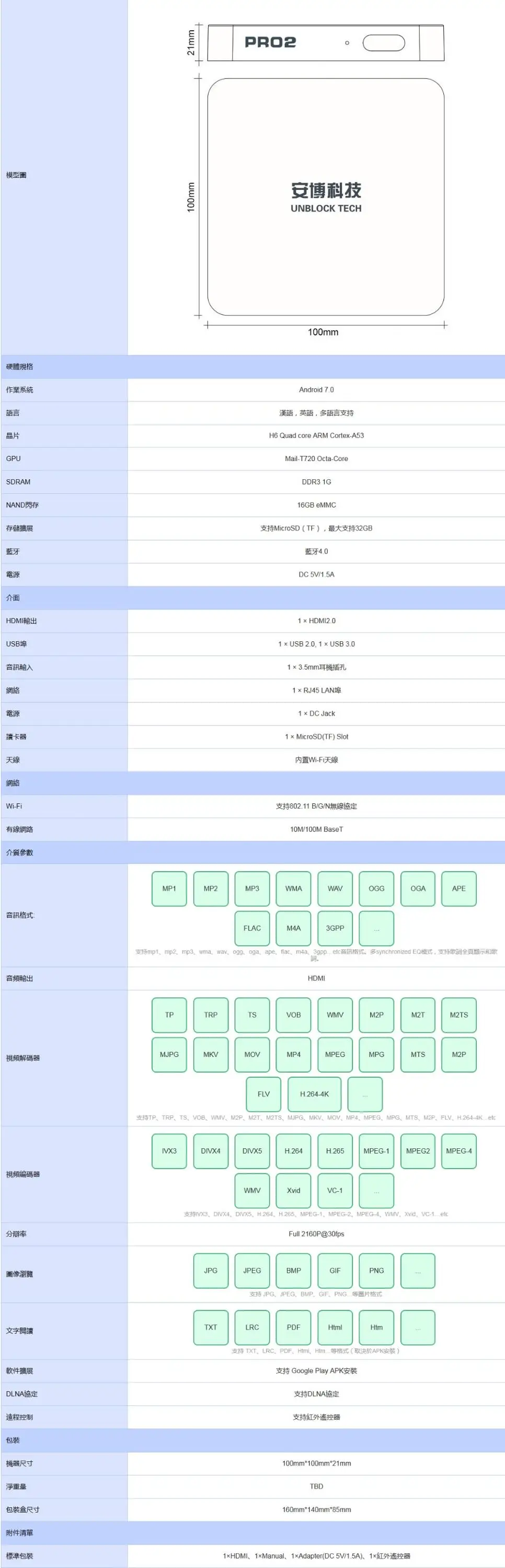The width and height of the screenshot is (505, 1568).
Task: Click the IVX3 encoder tile
Action: tap(169, 1150)
